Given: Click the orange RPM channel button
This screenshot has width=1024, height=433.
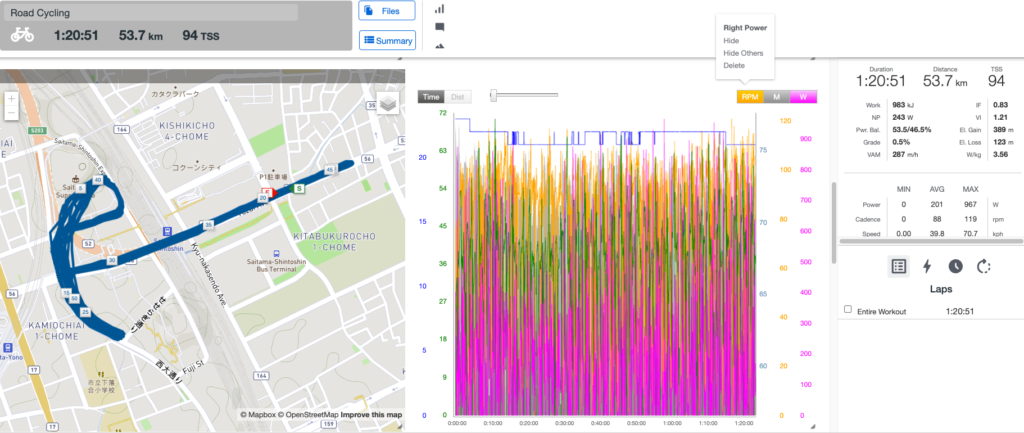Looking at the screenshot, I should click(750, 97).
